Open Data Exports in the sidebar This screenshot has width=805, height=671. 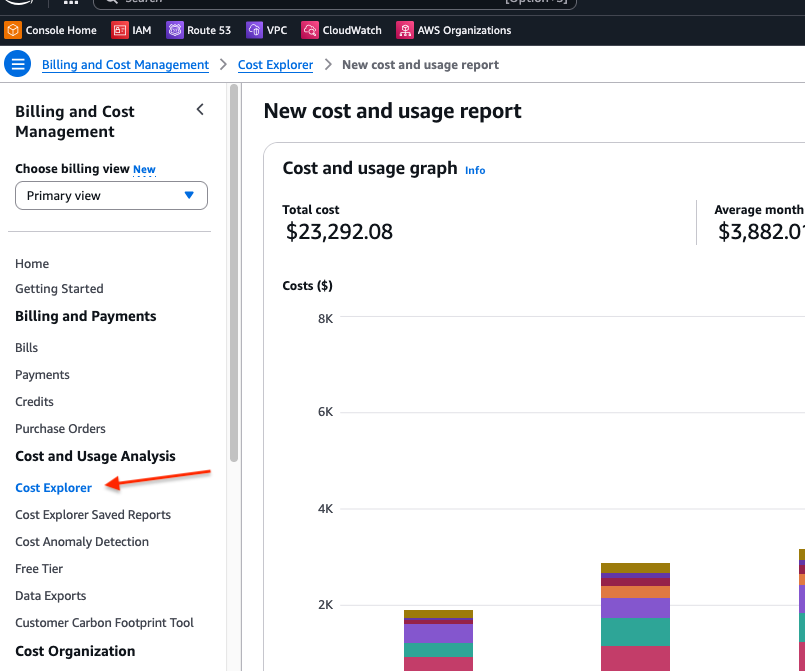(x=50, y=596)
